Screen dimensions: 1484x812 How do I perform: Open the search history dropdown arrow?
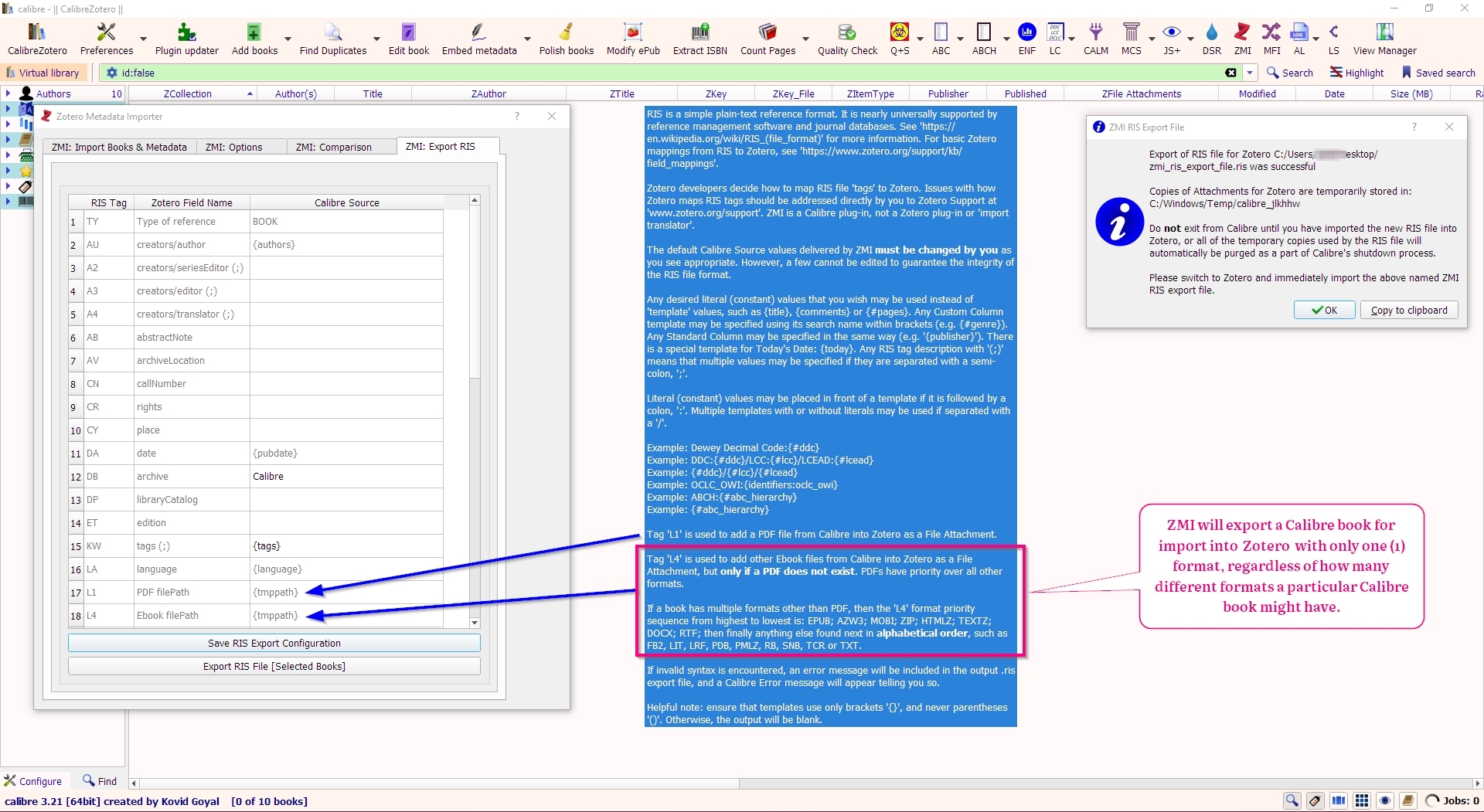(x=1250, y=73)
